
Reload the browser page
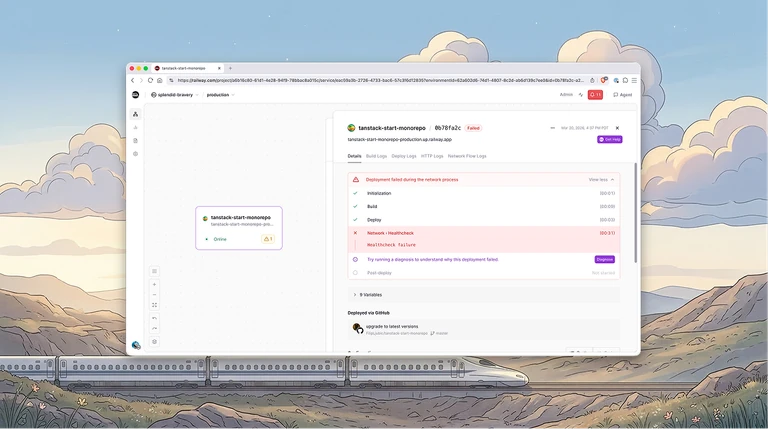tap(150, 80)
